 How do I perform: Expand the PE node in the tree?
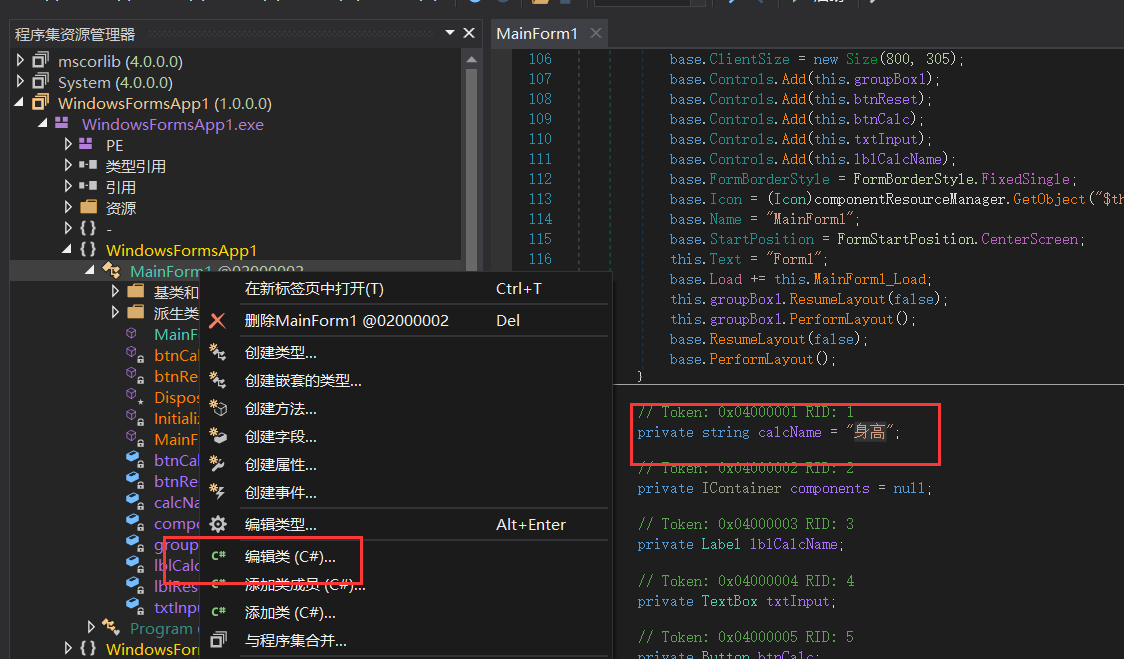click(x=68, y=145)
